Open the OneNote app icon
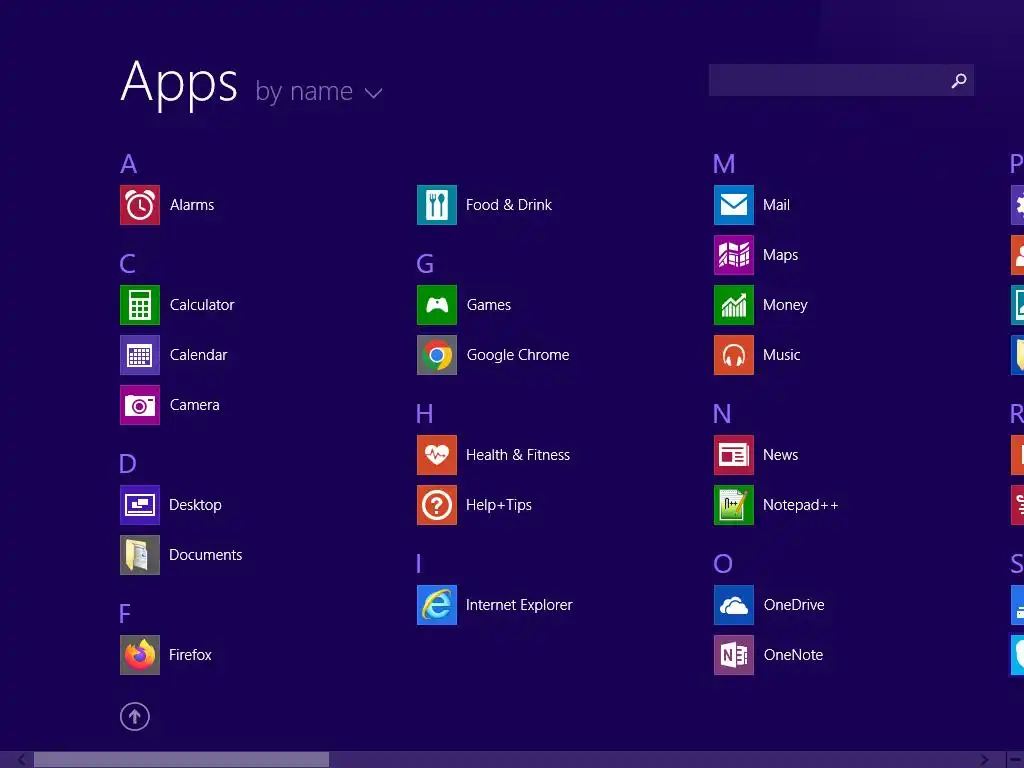This screenshot has width=1024, height=768. coord(734,655)
